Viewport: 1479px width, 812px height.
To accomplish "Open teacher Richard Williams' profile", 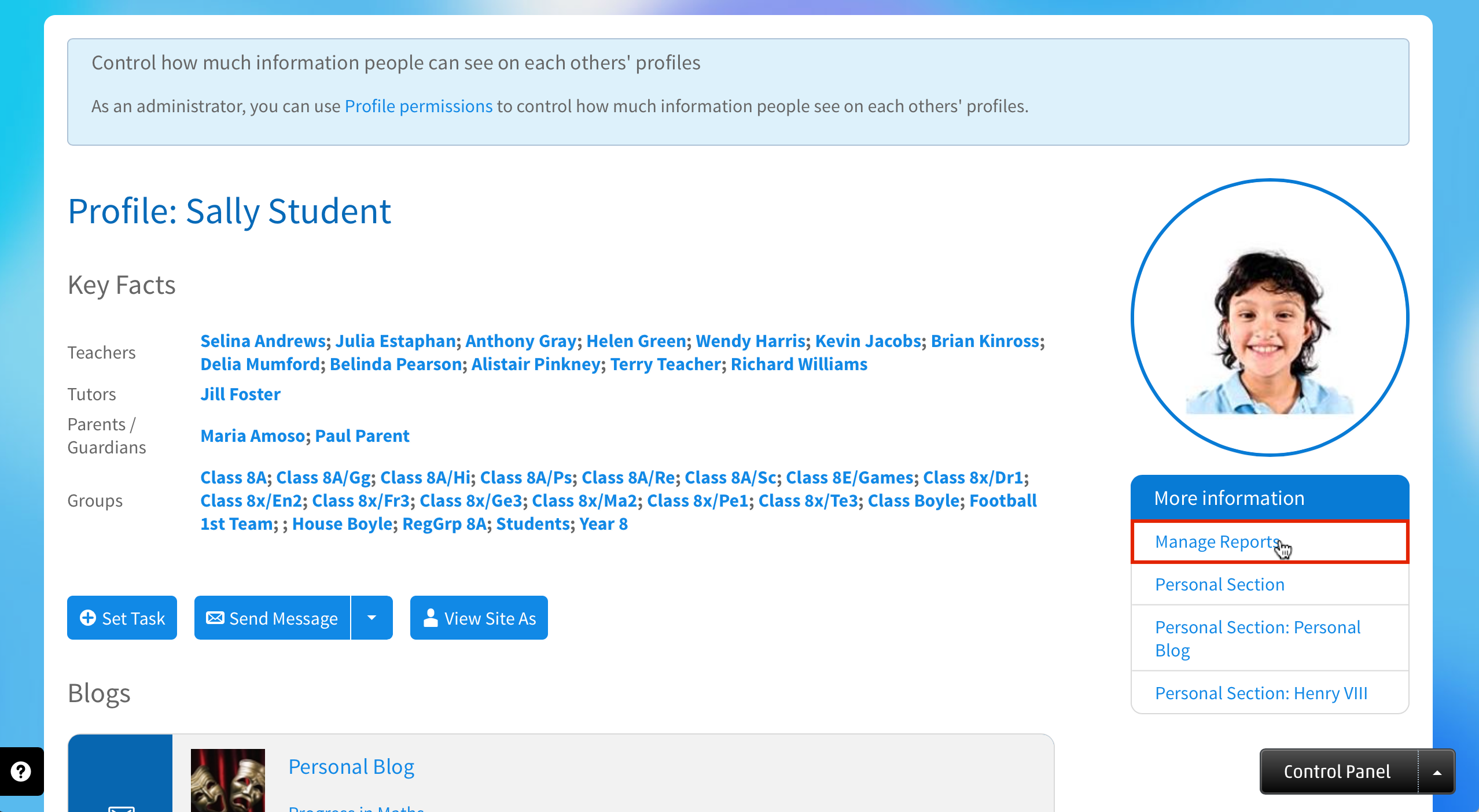I will point(799,364).
